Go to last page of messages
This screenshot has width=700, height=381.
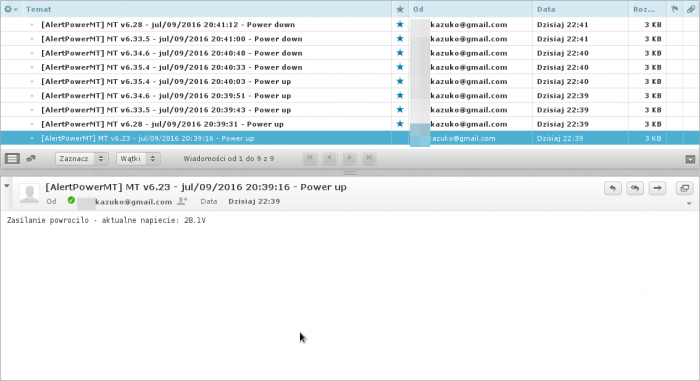coord(369,158)
